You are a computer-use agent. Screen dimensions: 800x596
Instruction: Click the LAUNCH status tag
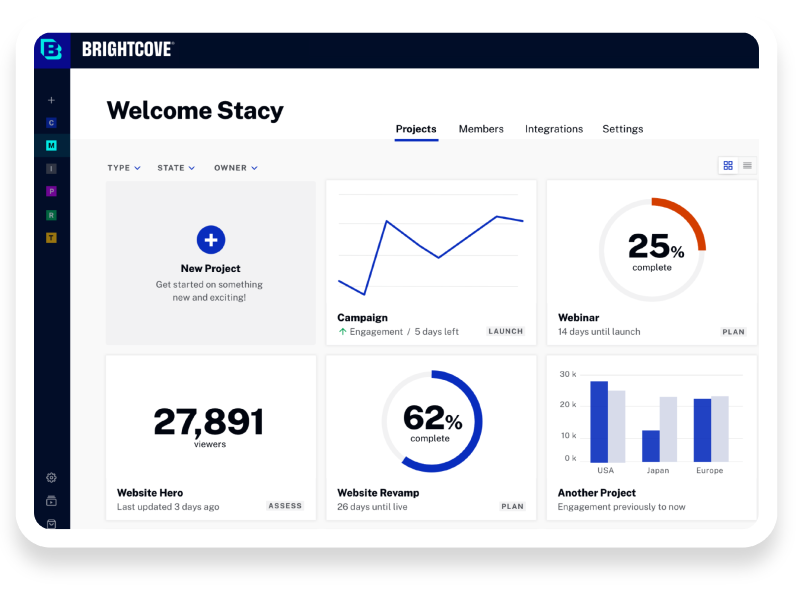506,331
